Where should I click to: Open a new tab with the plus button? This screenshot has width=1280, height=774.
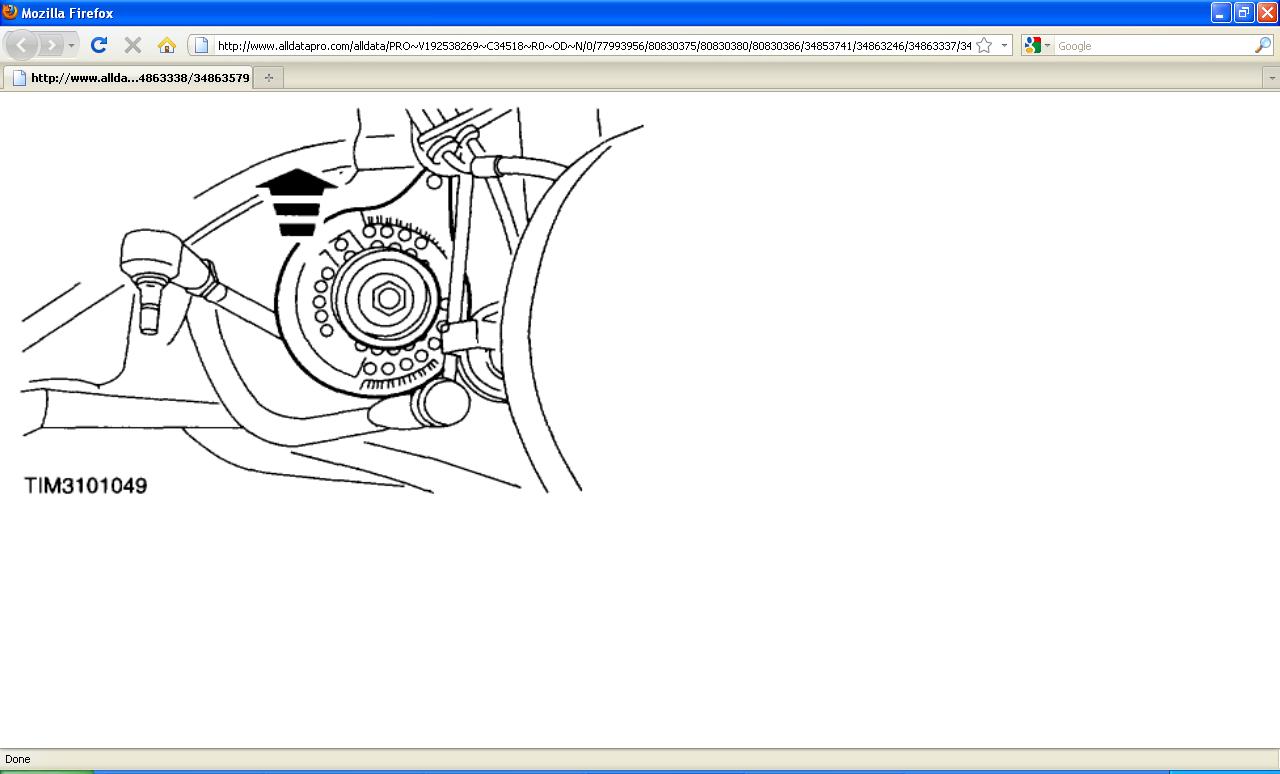[268, 77]
